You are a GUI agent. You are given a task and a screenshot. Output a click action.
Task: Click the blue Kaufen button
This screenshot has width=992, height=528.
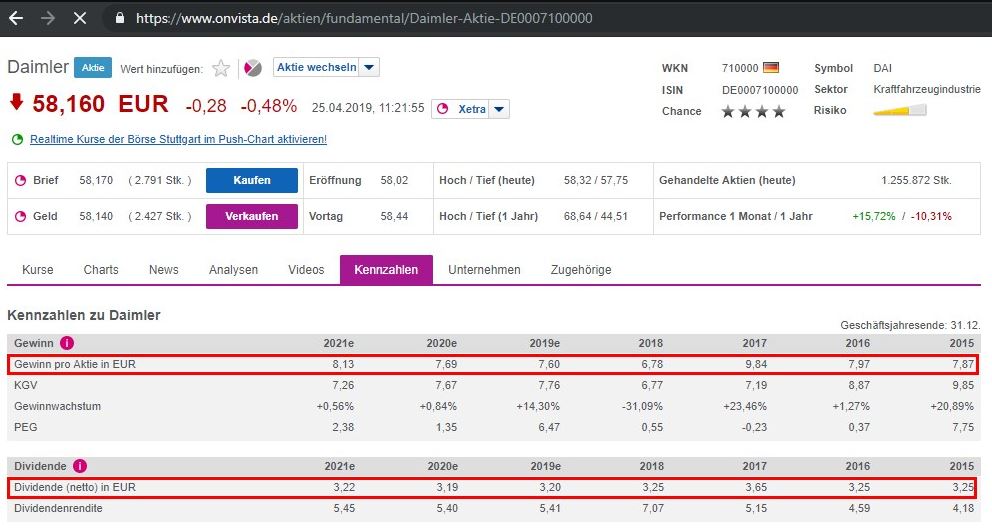click(252, 180)
